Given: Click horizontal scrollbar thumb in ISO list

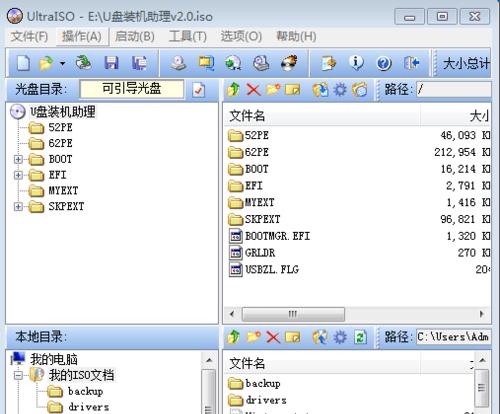Looking at the screenshot, I should tap(293, 314).
